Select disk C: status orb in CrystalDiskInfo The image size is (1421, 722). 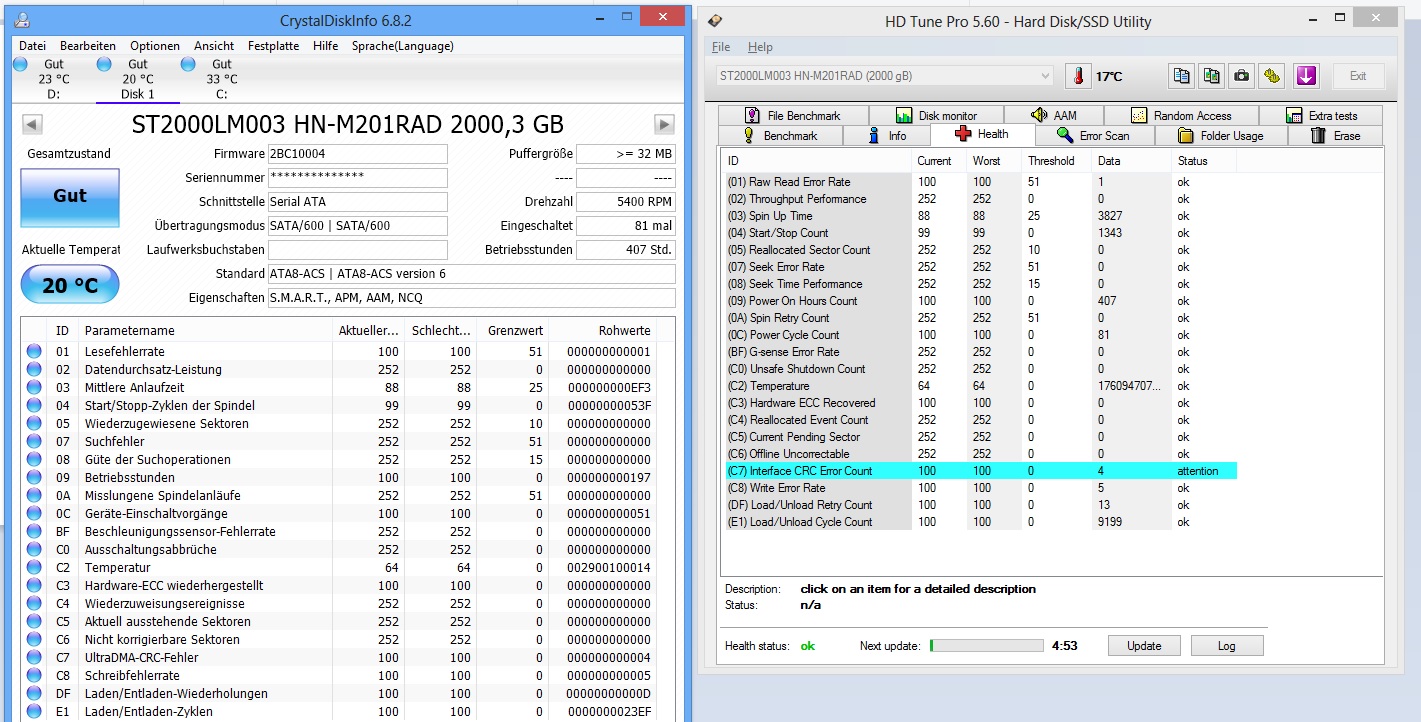coord(188,64)
